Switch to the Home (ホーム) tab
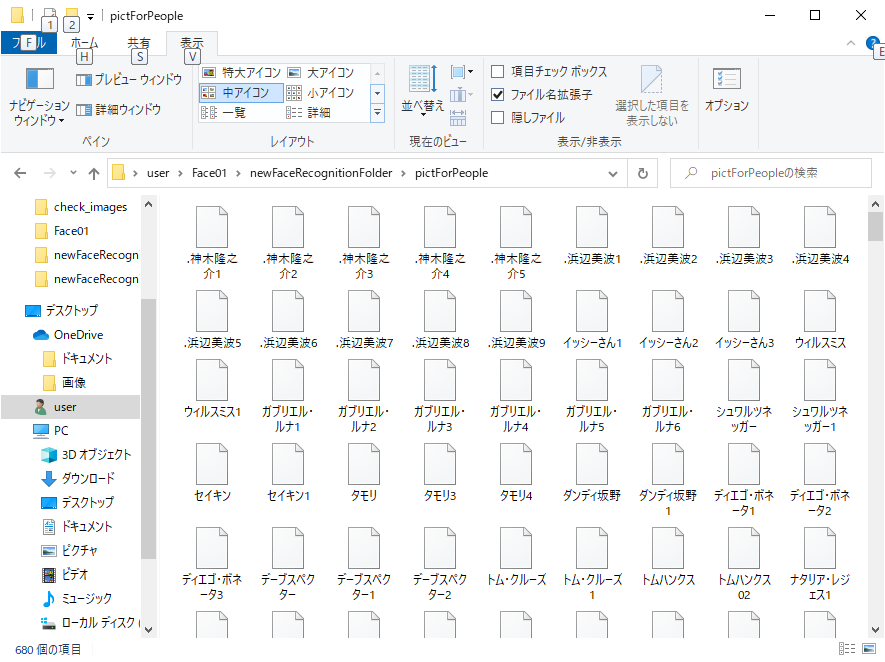885x662 pixels. (x=84, y=43)
